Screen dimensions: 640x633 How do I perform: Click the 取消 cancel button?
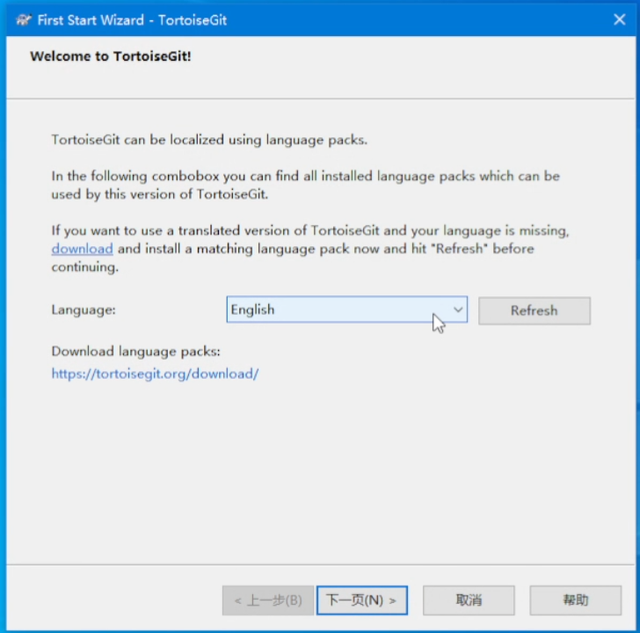[469, 600]
